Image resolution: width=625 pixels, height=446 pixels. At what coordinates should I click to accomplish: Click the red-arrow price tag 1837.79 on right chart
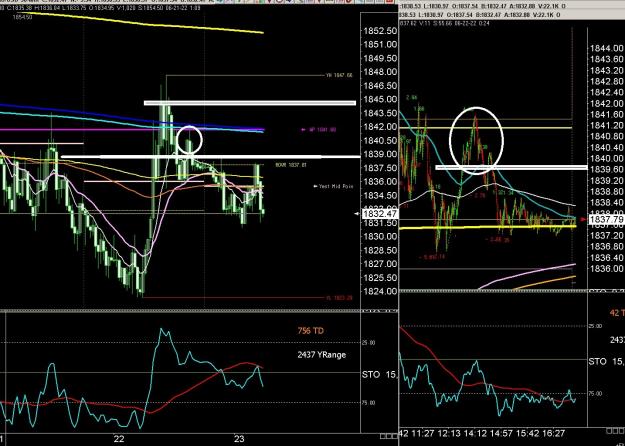point(606,220)
